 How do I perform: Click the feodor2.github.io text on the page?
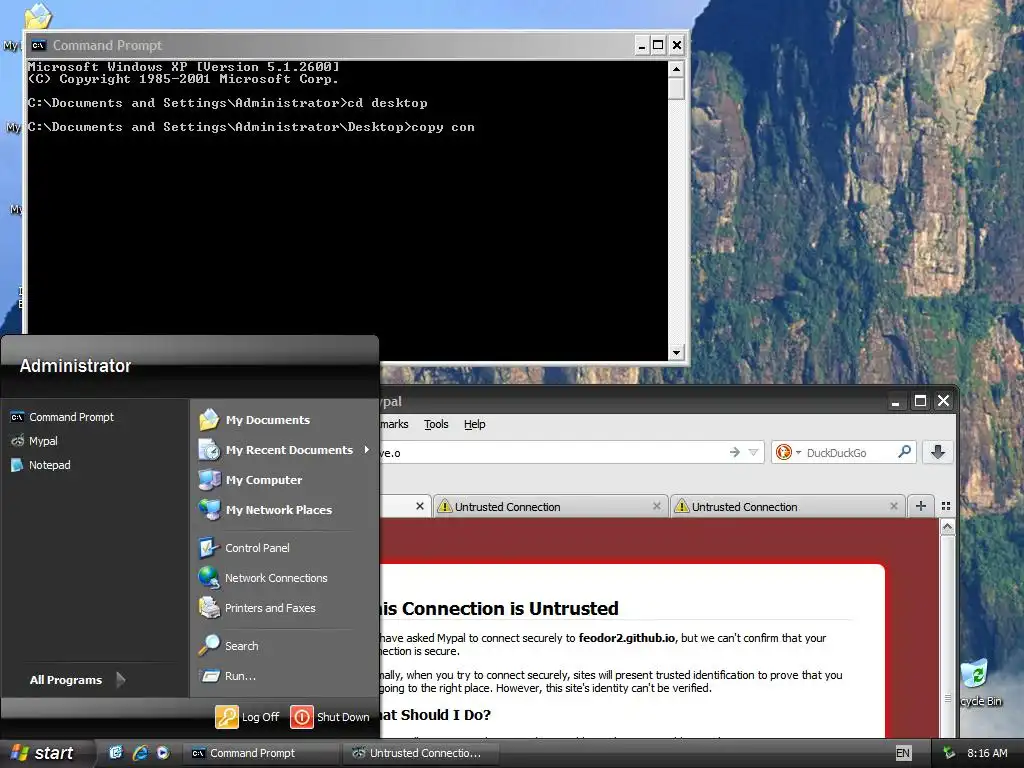627,638
